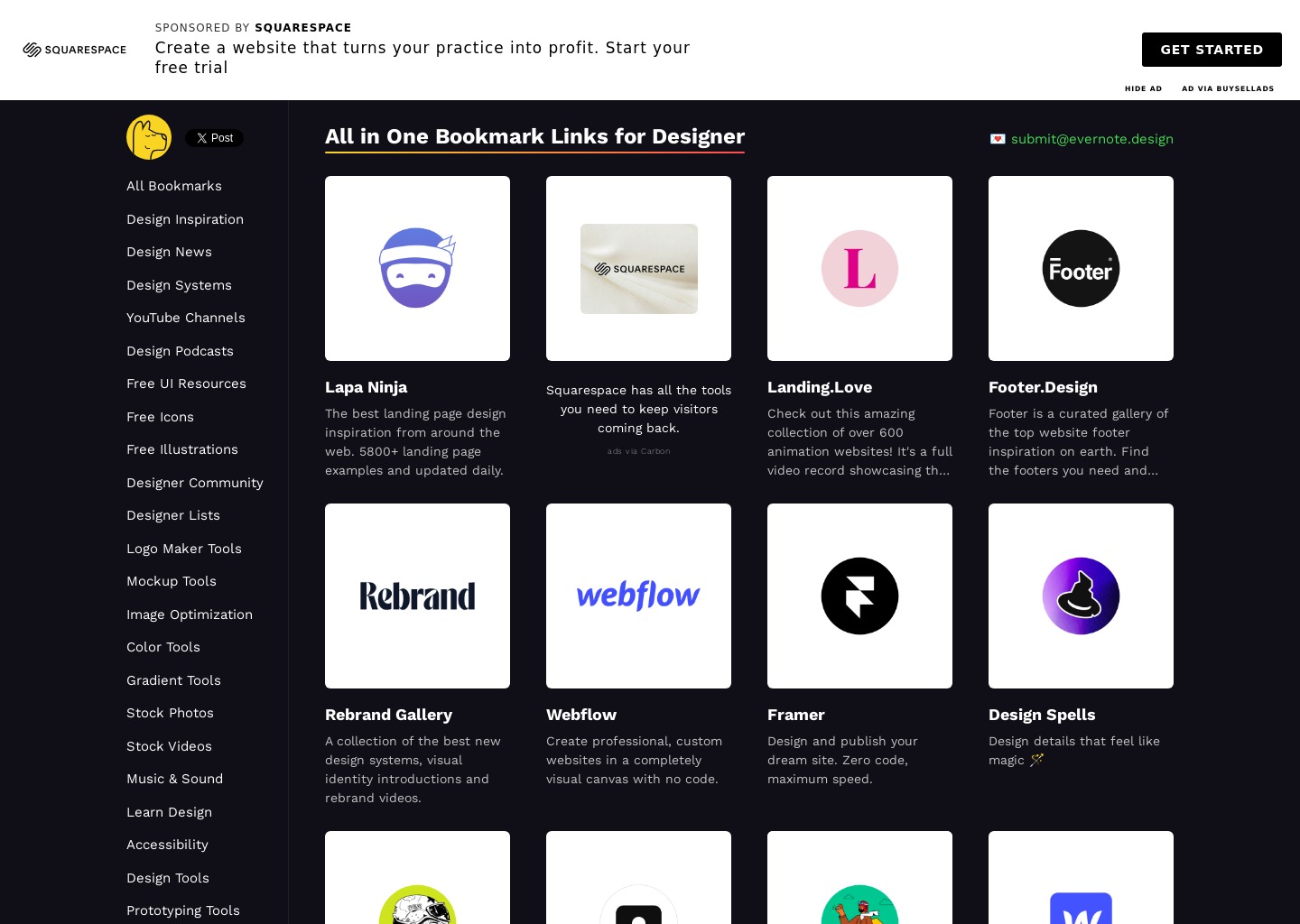This screenshot has height=924, width=1300.
Task: Open the Ad via BuySellAds link
Action: point(1228,88)
